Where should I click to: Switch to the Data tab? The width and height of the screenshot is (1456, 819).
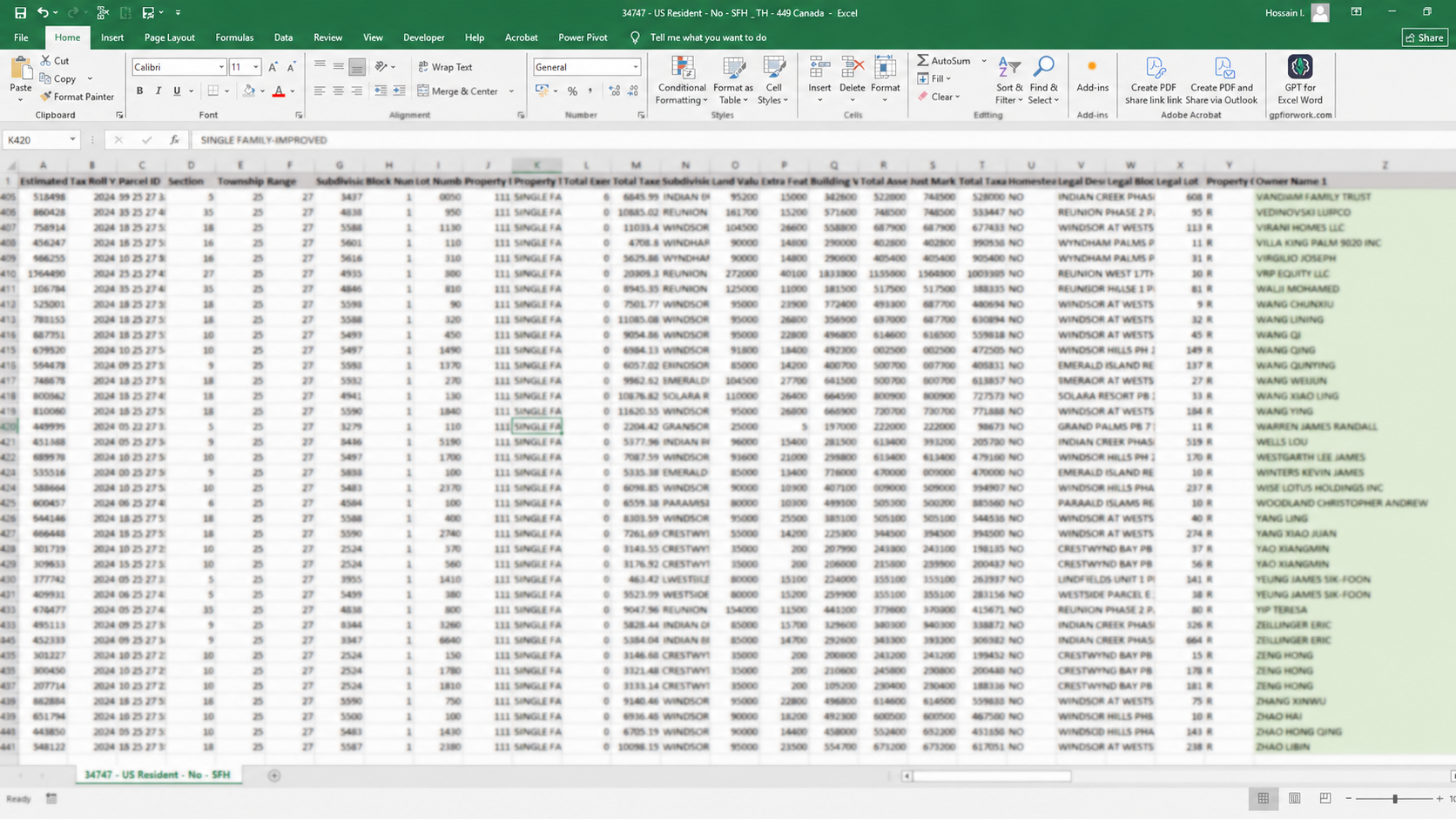coord(283,37)
